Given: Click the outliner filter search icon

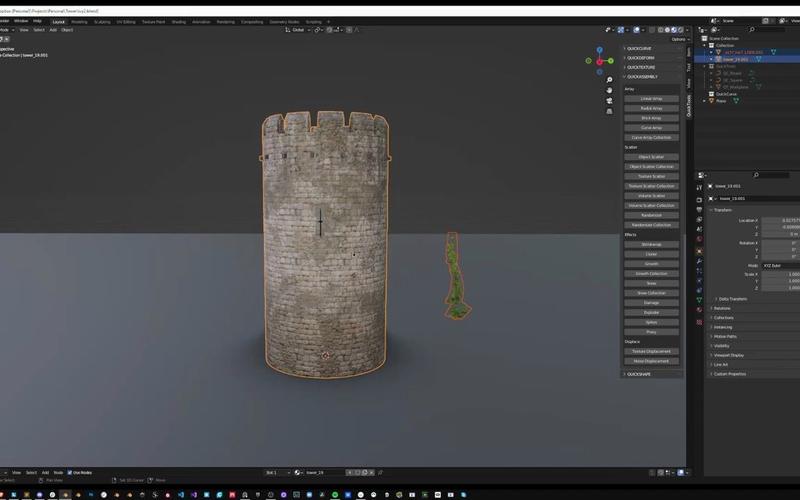Looking at the screenshot, I should (x=752, y=30).
